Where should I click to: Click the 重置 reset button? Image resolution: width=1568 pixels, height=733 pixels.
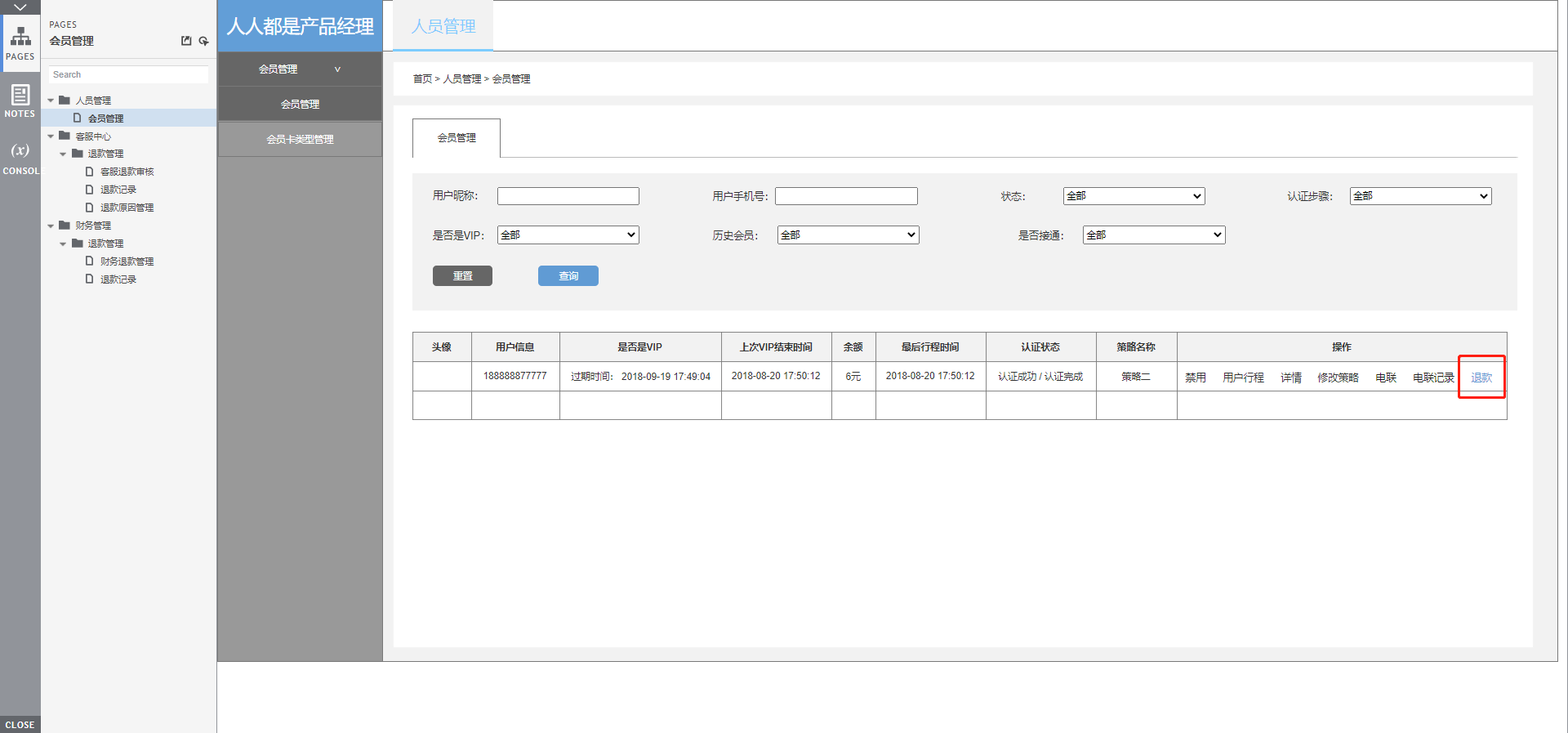pyautogui.click(x=462, y=276)
